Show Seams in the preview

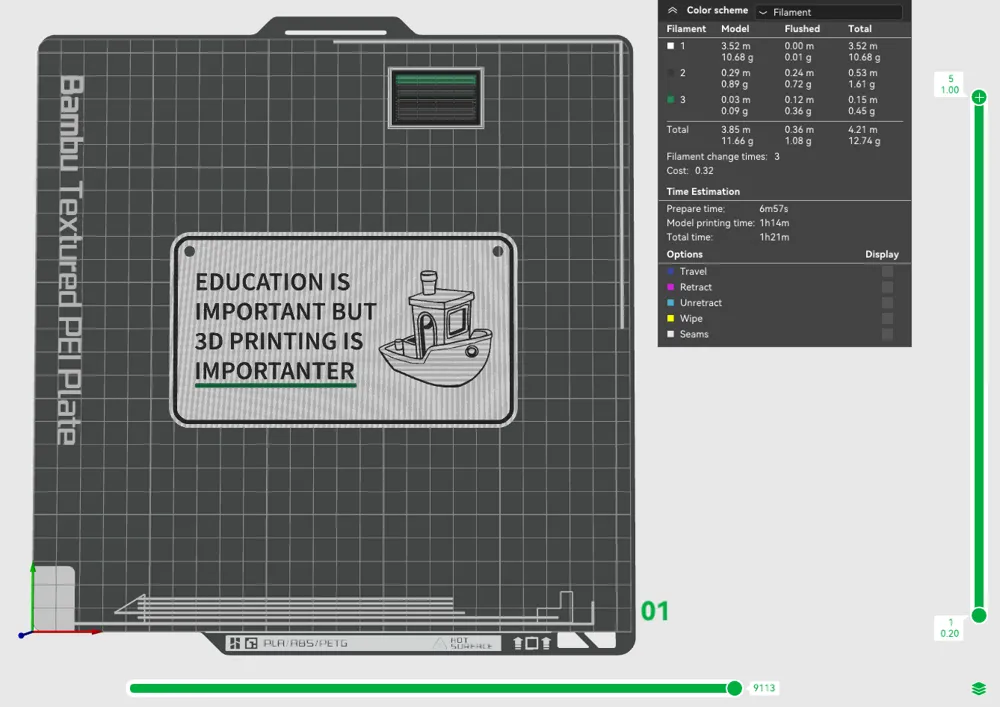click(886, 333)
